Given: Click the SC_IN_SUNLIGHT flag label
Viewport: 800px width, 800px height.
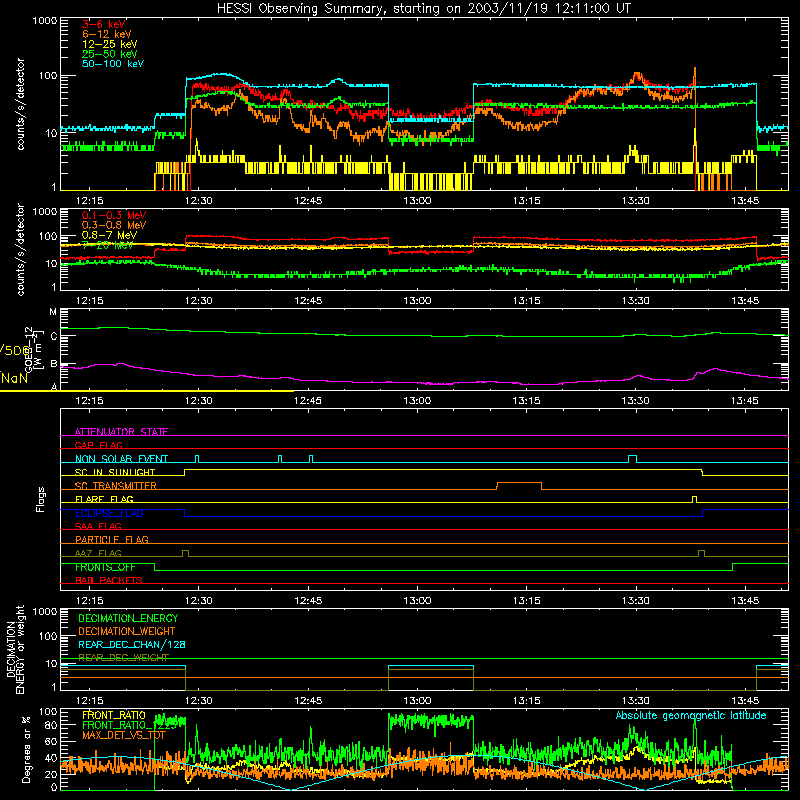Looking at the screenshot, I should point(115,472).
